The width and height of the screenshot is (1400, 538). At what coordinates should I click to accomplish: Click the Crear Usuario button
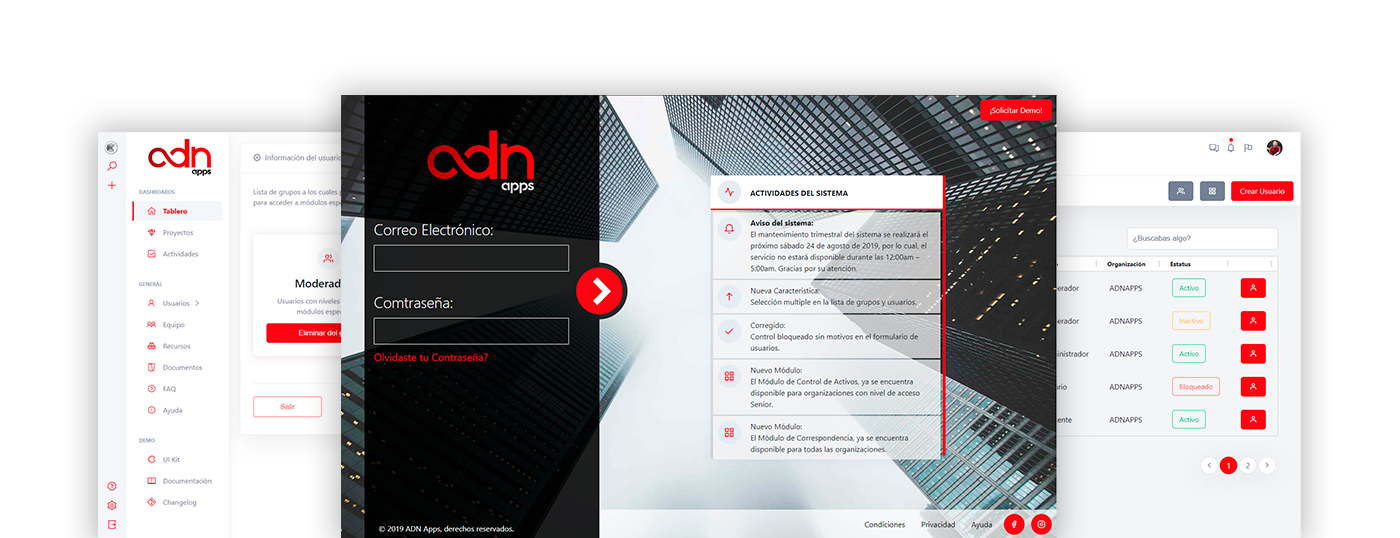(x=1262, y=191)
